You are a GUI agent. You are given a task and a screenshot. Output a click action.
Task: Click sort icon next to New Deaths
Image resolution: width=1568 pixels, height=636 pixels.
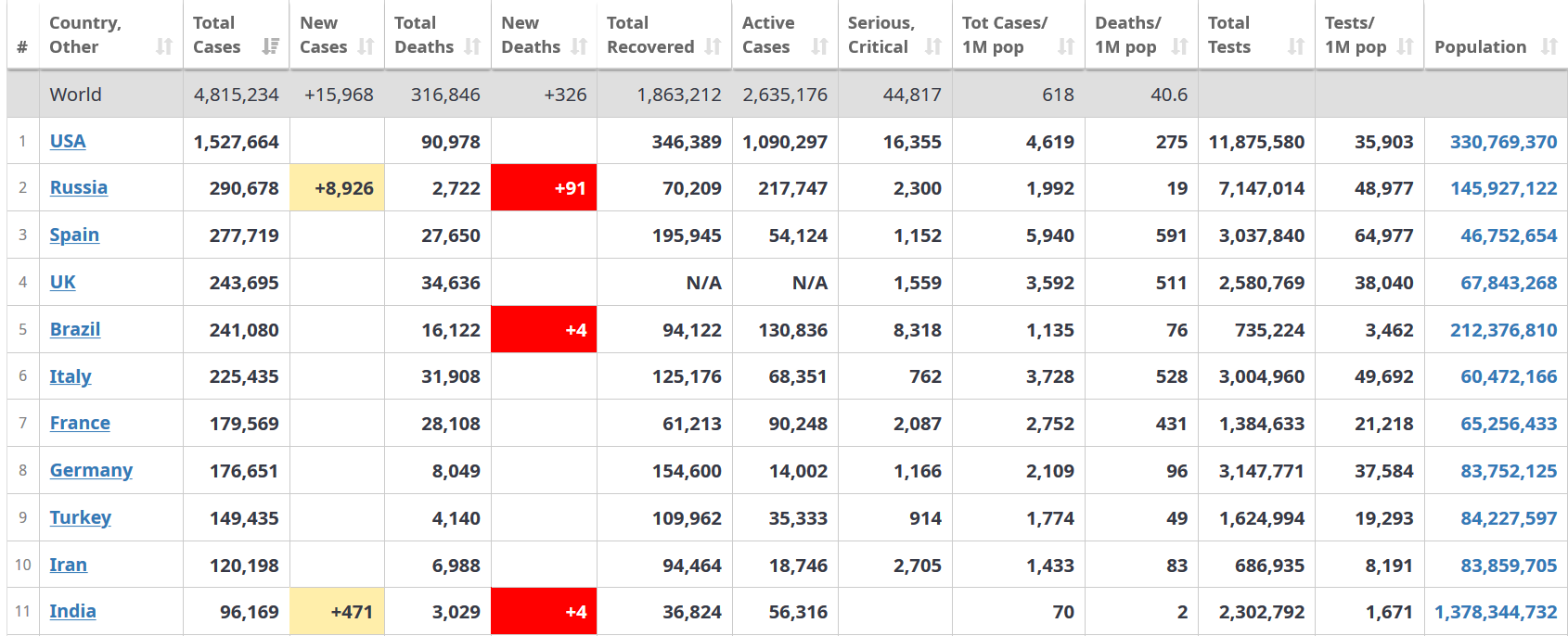(579, 46)
